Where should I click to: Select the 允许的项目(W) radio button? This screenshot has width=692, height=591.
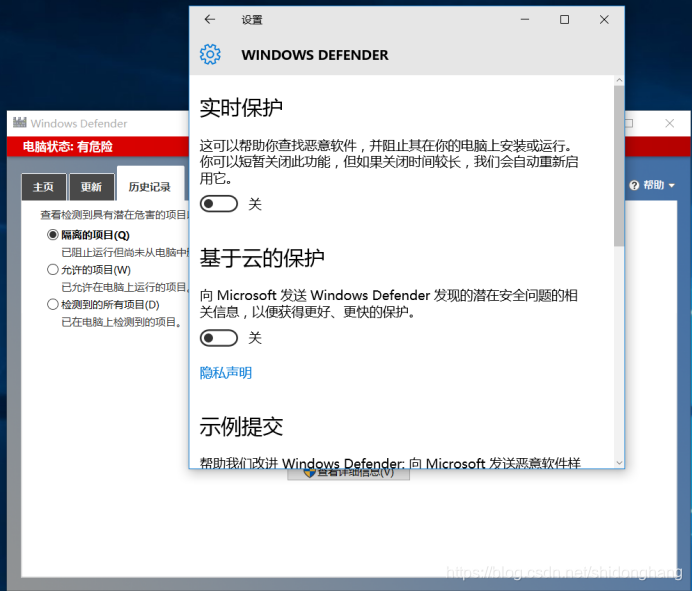point(53,269)
